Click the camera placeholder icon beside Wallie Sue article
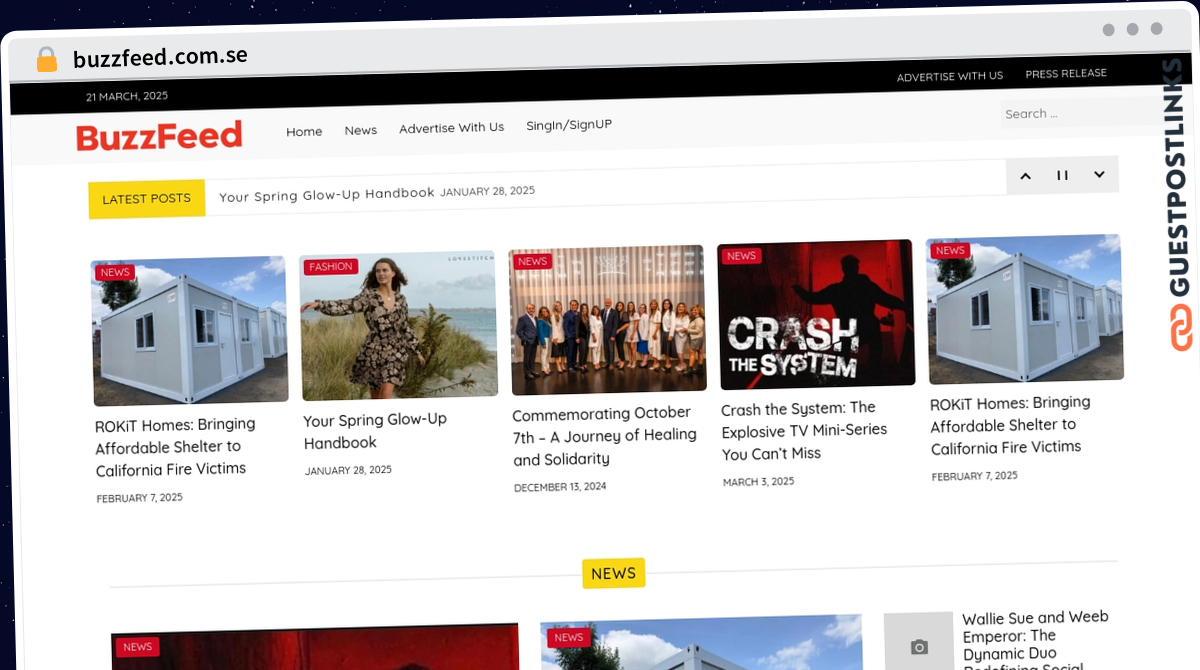The image size is (1200, 670). tap(919, 646)
